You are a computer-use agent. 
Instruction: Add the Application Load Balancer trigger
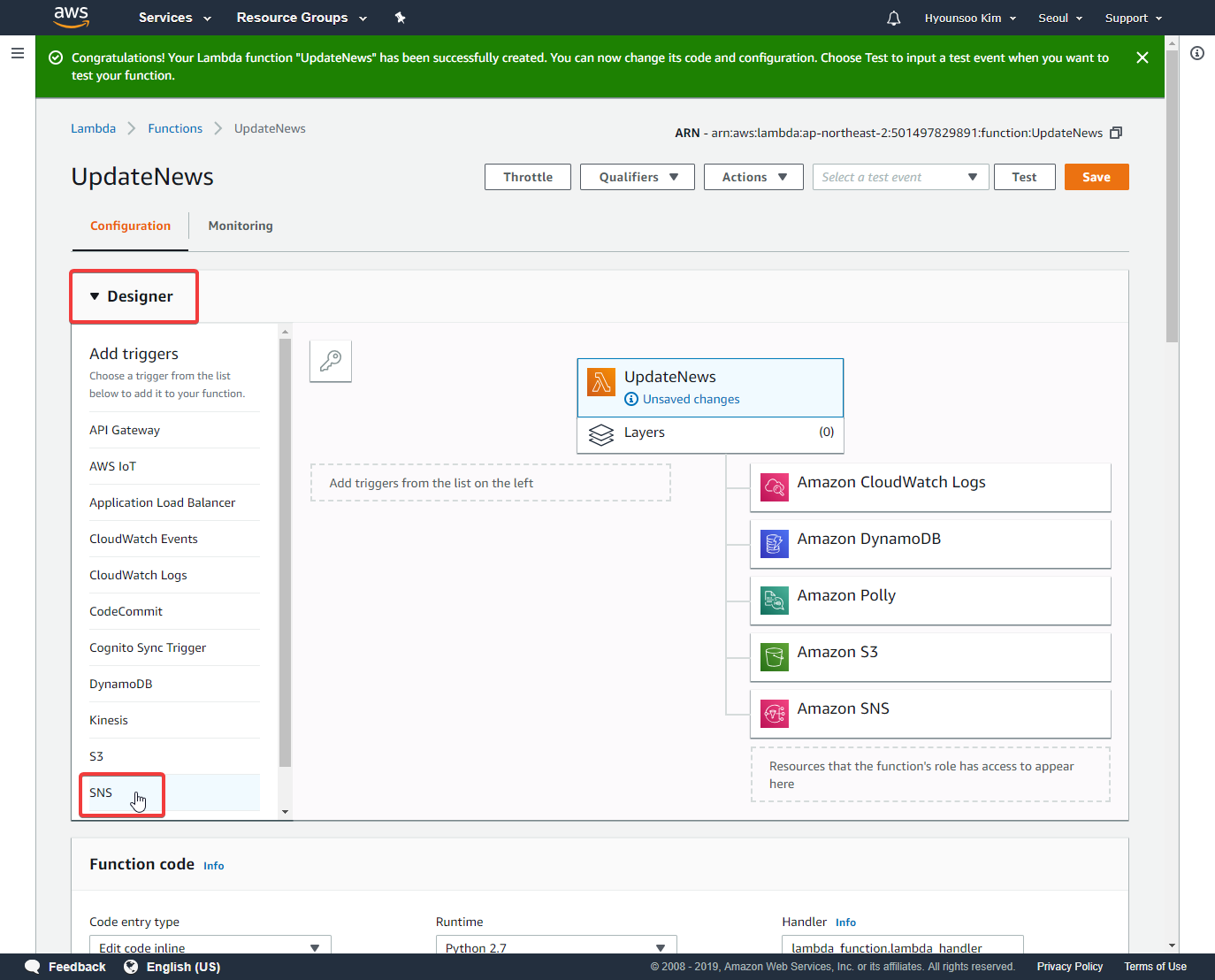(174, 502)
